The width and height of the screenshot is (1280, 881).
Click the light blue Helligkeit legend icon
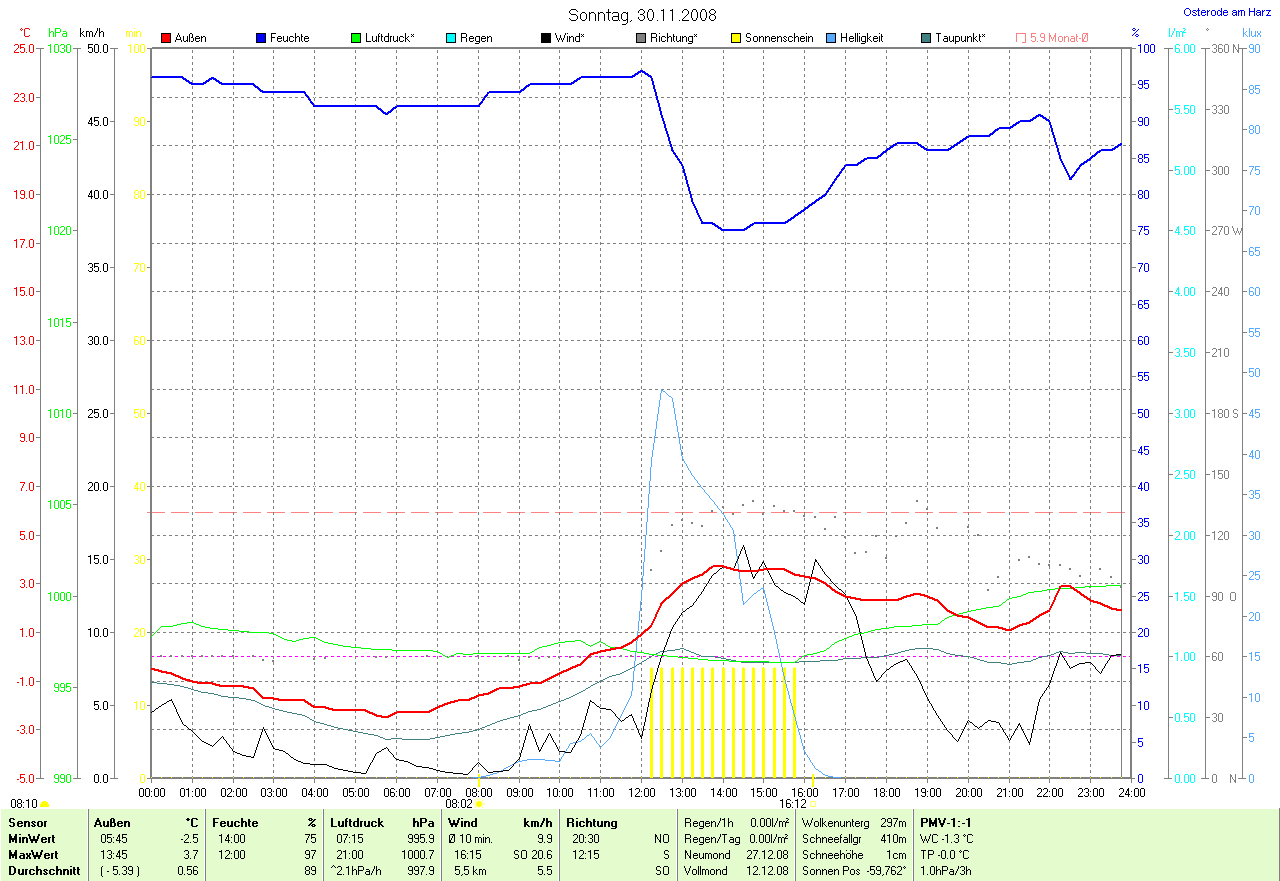[x=832, y=38]
